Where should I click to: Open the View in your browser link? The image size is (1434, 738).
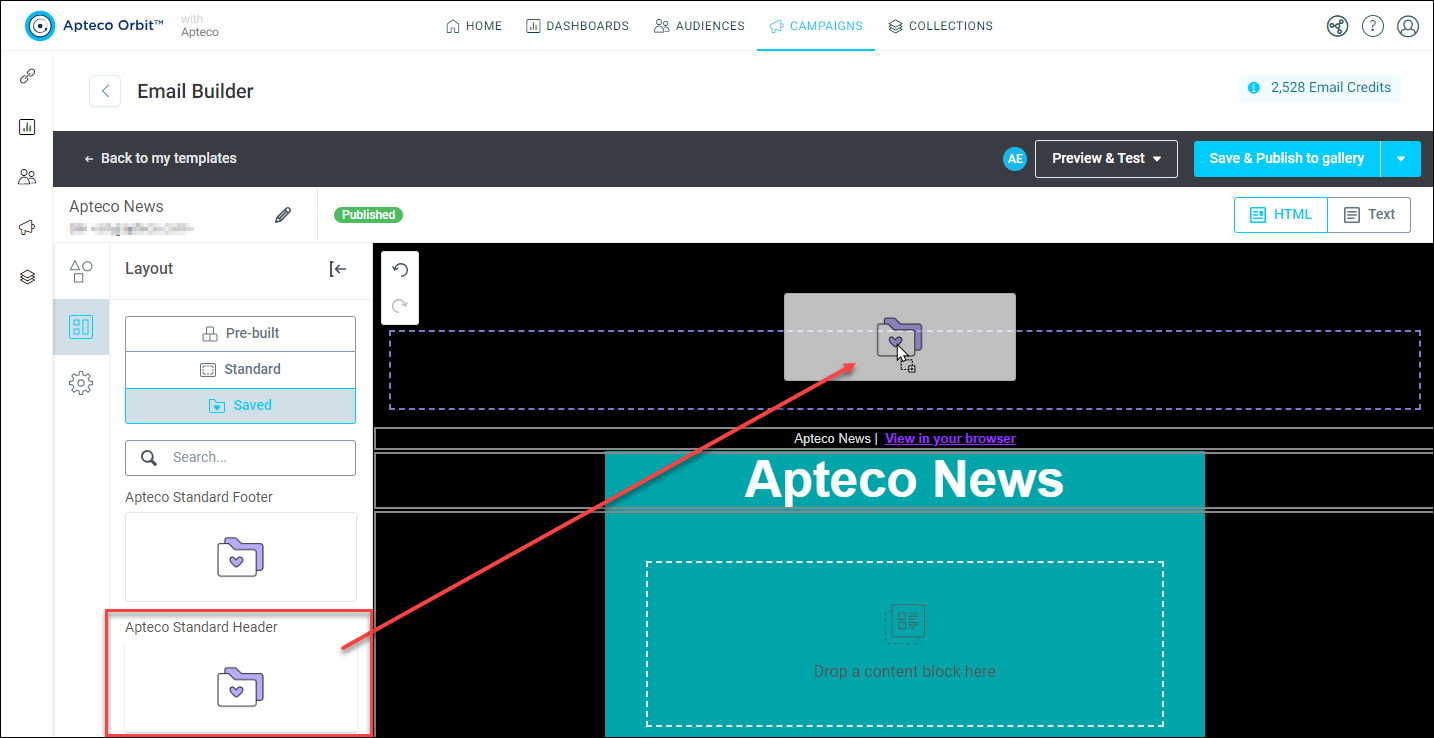(950, 439)
